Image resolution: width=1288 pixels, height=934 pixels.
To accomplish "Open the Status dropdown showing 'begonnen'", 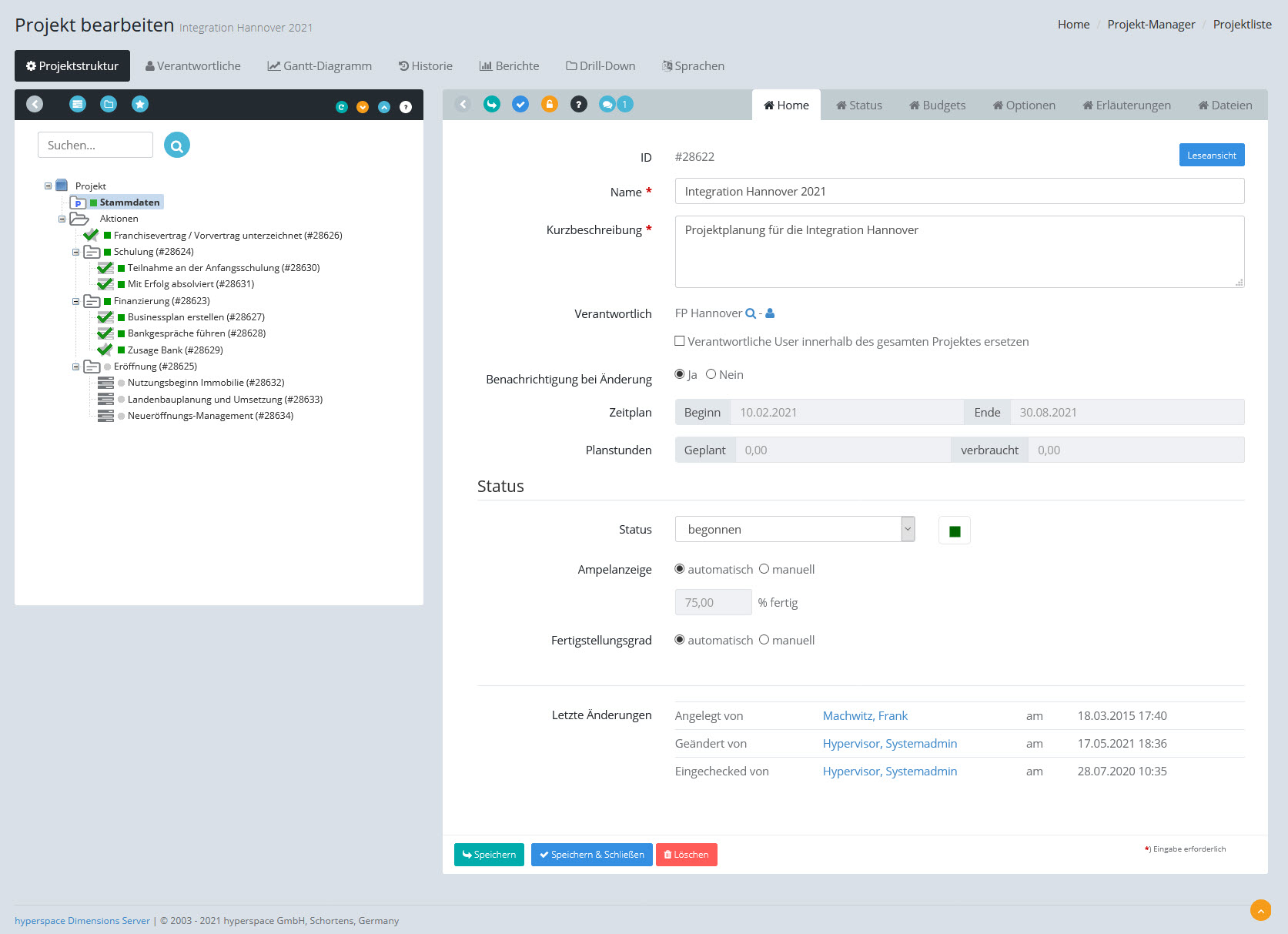I will [x=795, y=529].
